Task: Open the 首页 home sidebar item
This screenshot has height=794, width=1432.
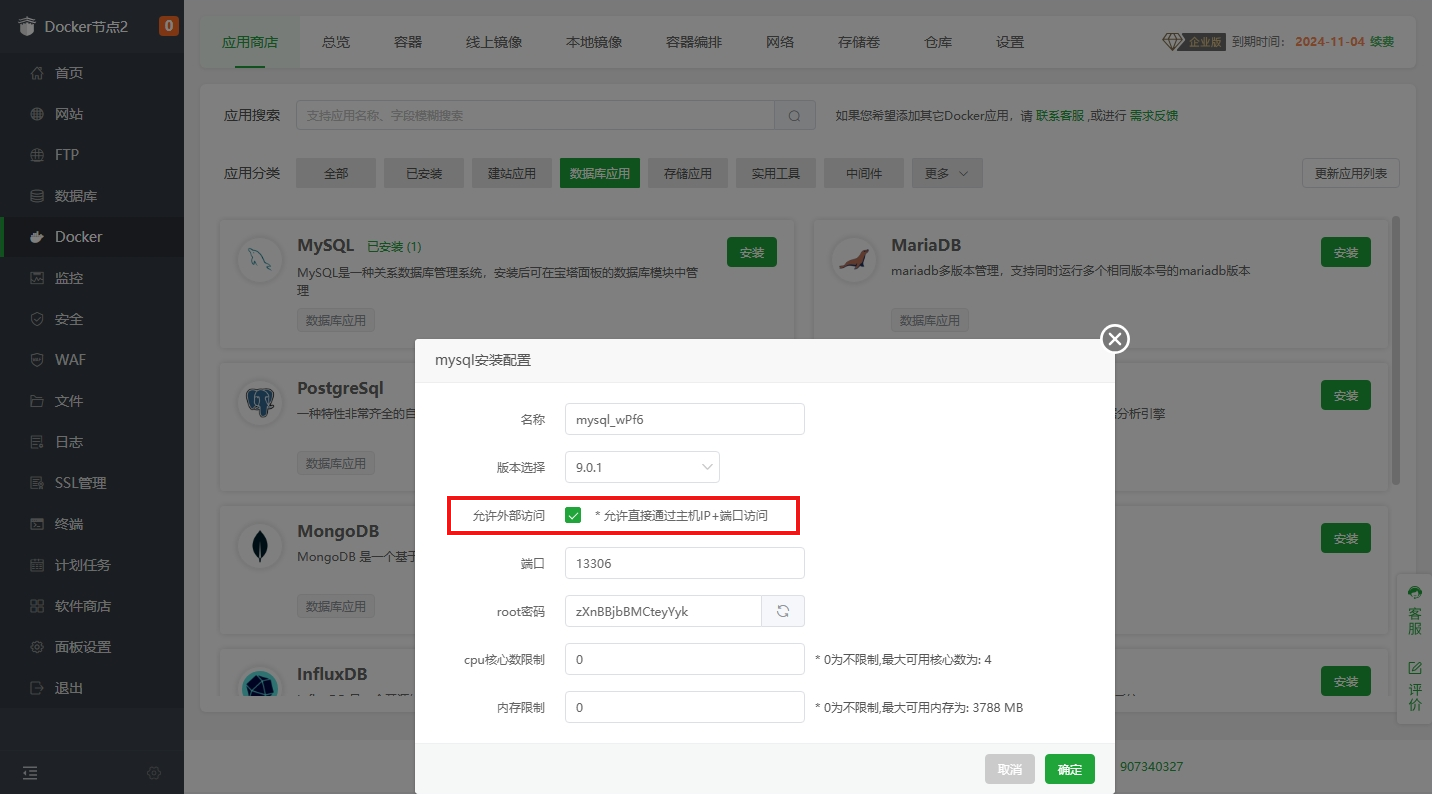Action: 92,73
